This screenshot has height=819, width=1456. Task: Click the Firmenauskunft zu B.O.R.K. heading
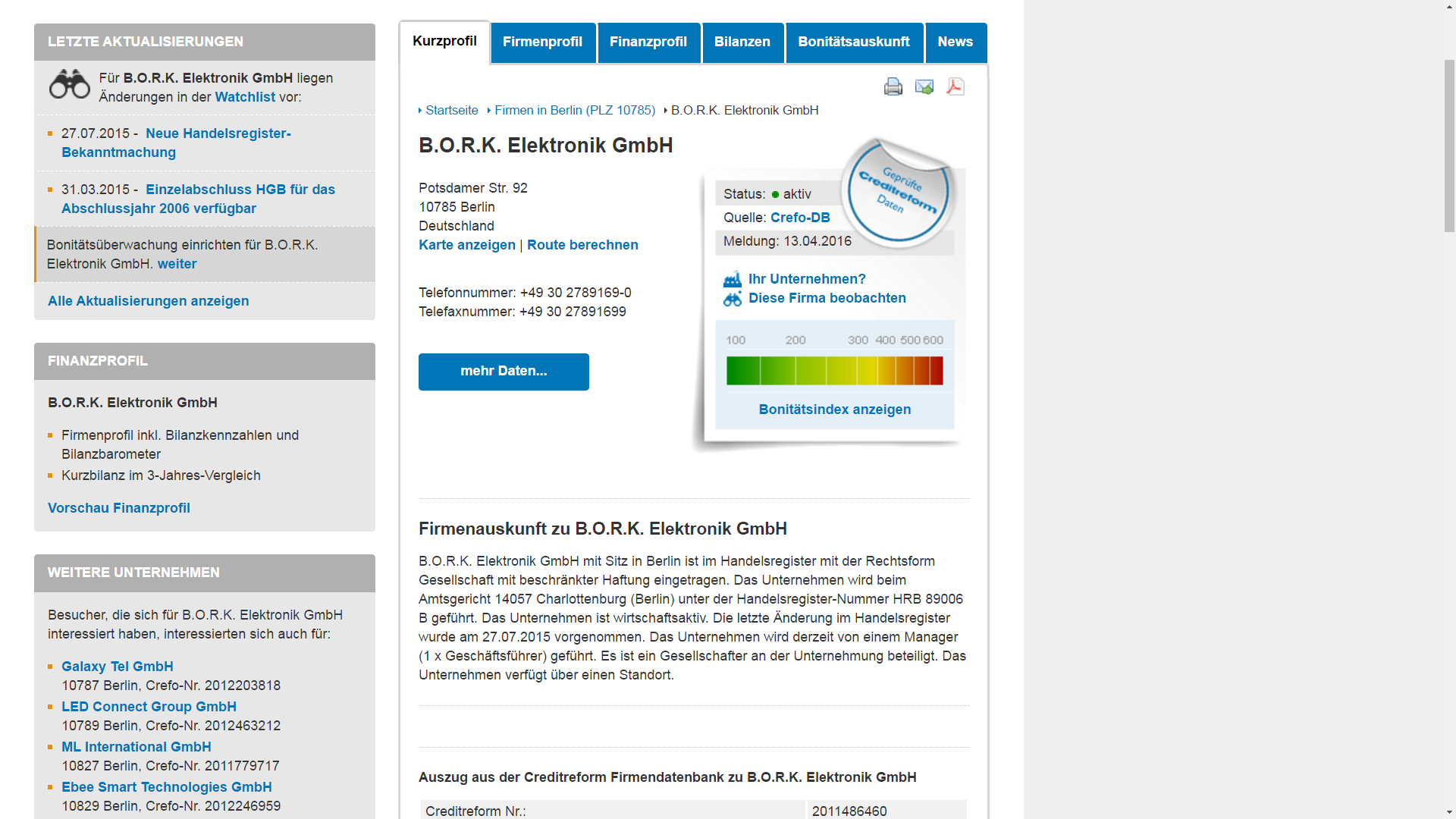(603, 529)
